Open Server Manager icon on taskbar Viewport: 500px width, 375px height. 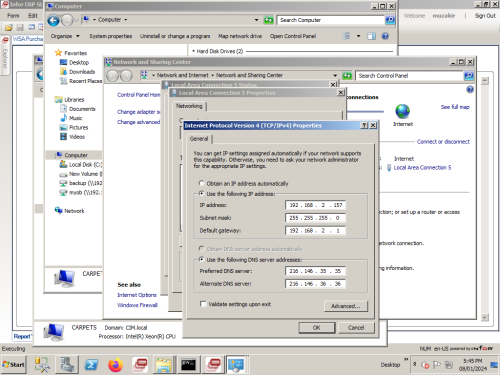coord(67,364)
